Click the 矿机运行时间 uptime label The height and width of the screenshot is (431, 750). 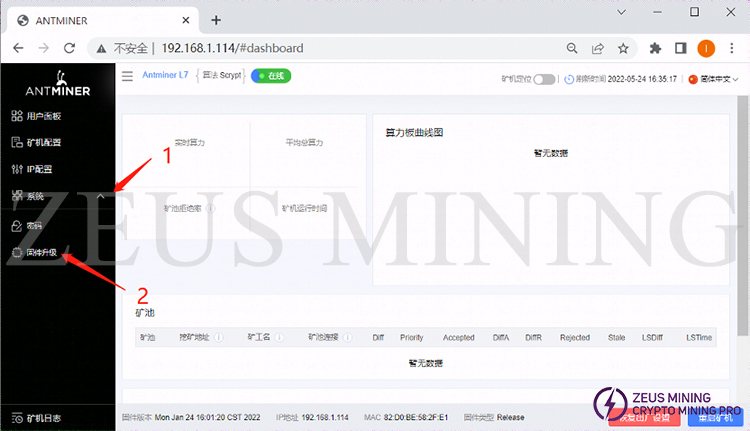click(x=304, y=208)
